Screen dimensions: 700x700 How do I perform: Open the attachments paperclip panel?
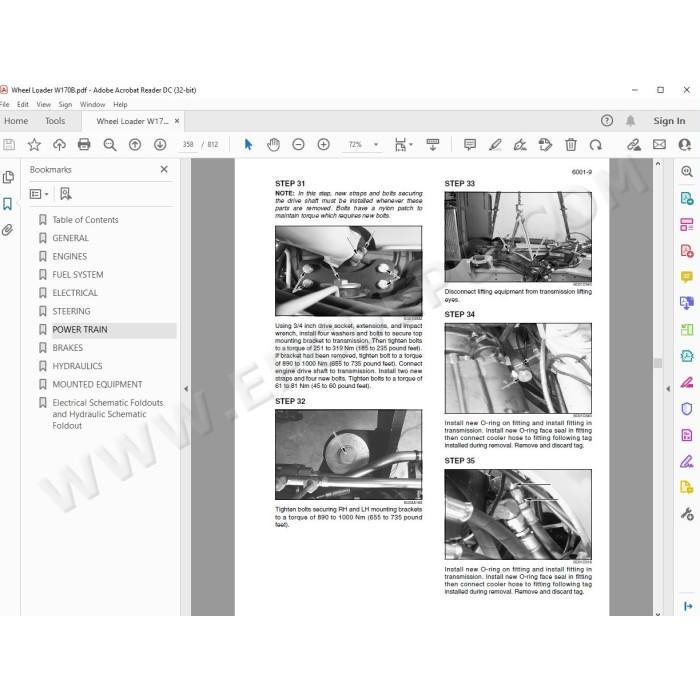[8, 230]
